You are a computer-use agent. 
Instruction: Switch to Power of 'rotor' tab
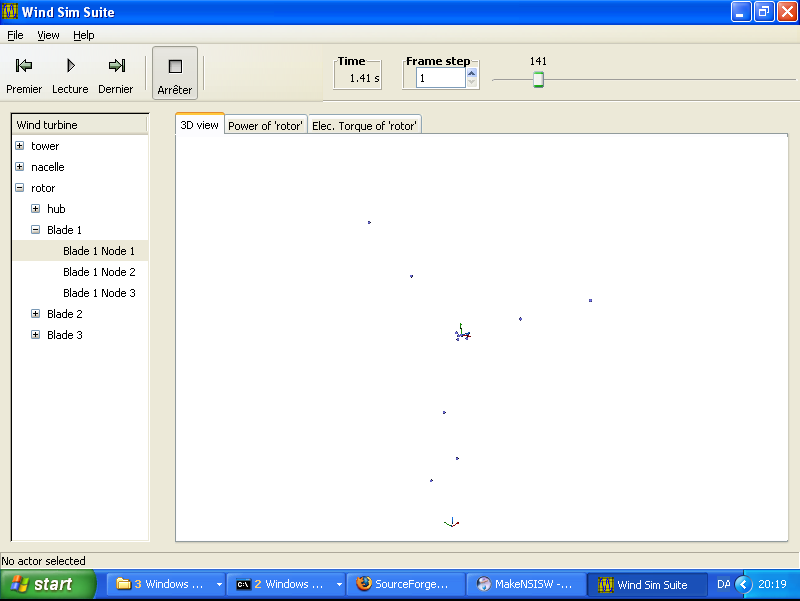coord(265,126)
